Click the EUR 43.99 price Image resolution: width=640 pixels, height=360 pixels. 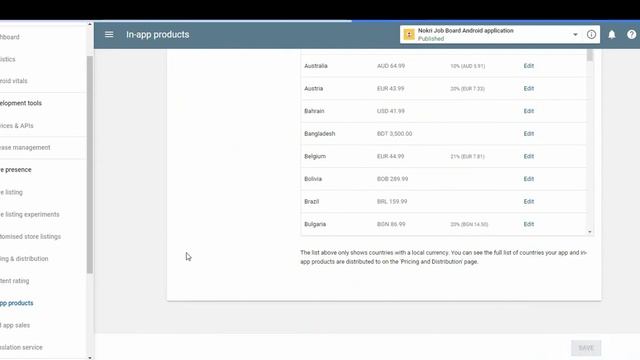tap(391, 88)
